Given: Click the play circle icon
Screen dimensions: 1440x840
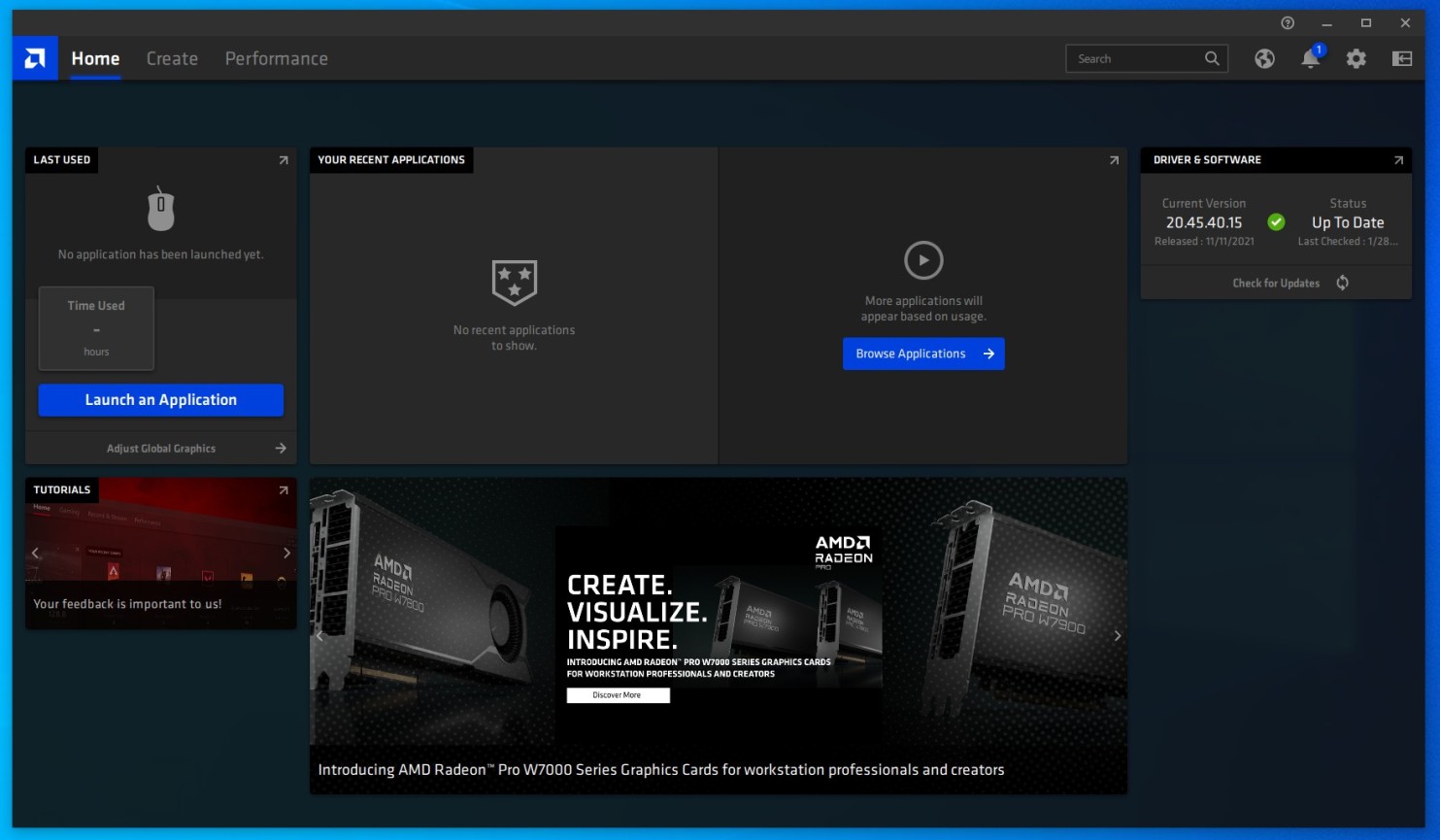Looking at the screenshot, I should tap(923, 260).
